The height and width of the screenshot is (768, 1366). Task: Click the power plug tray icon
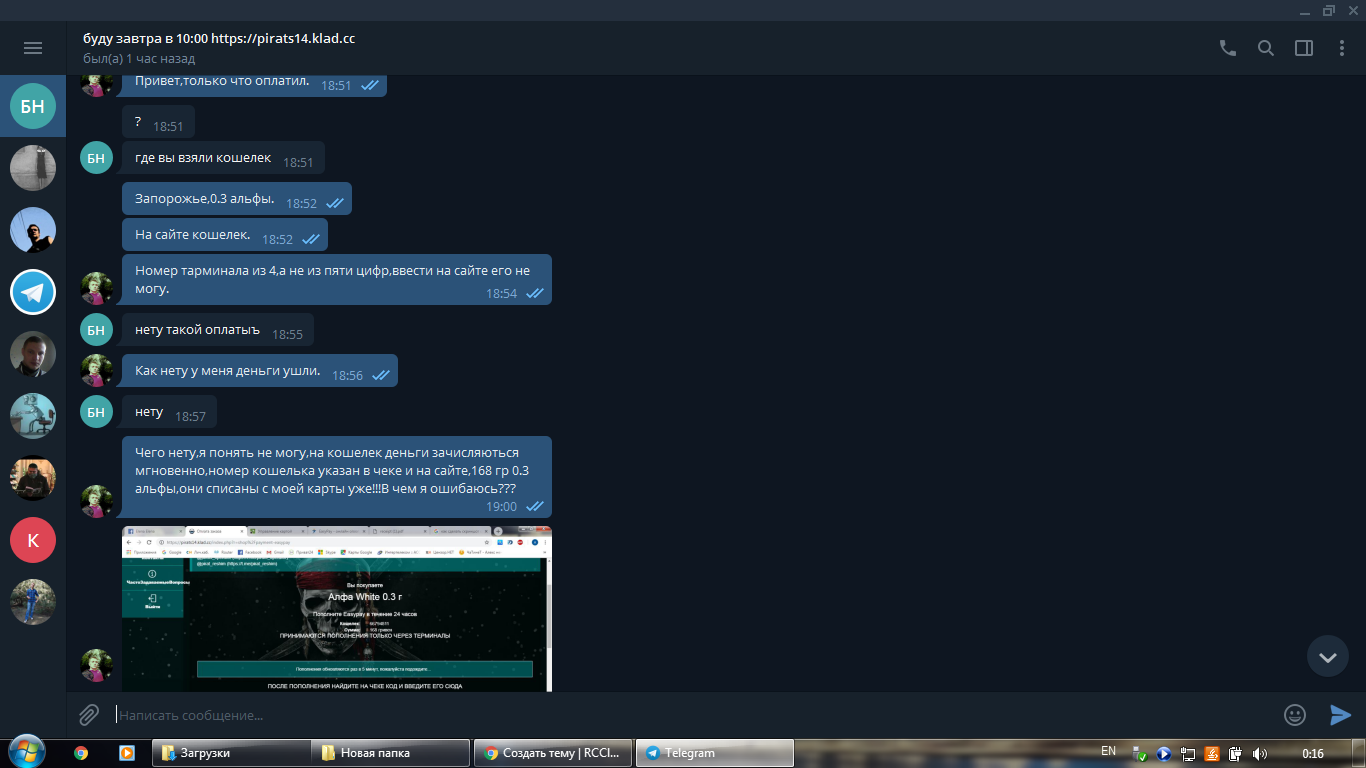(1236, 753)
